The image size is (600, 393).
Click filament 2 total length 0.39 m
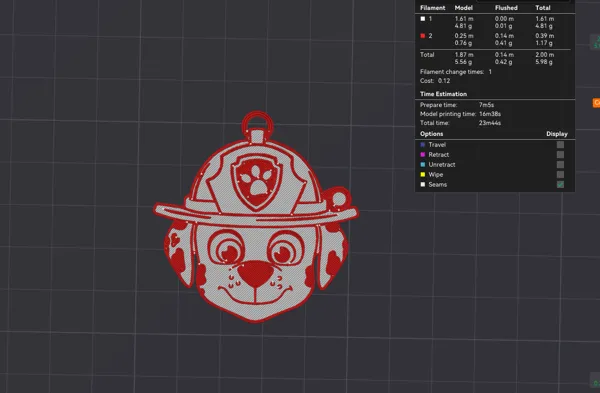[545, 36]
